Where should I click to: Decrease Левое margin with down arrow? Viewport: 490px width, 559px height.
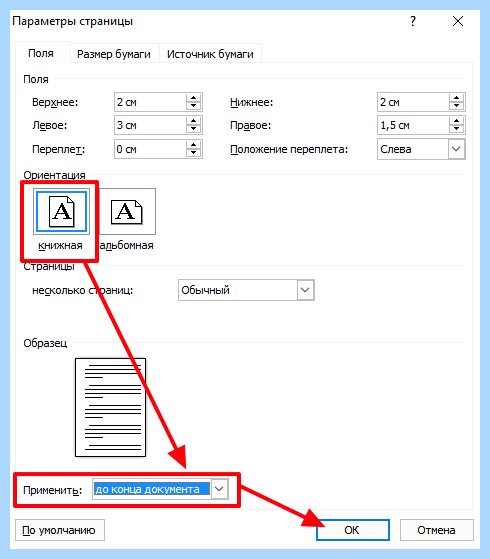click(193, 129)
